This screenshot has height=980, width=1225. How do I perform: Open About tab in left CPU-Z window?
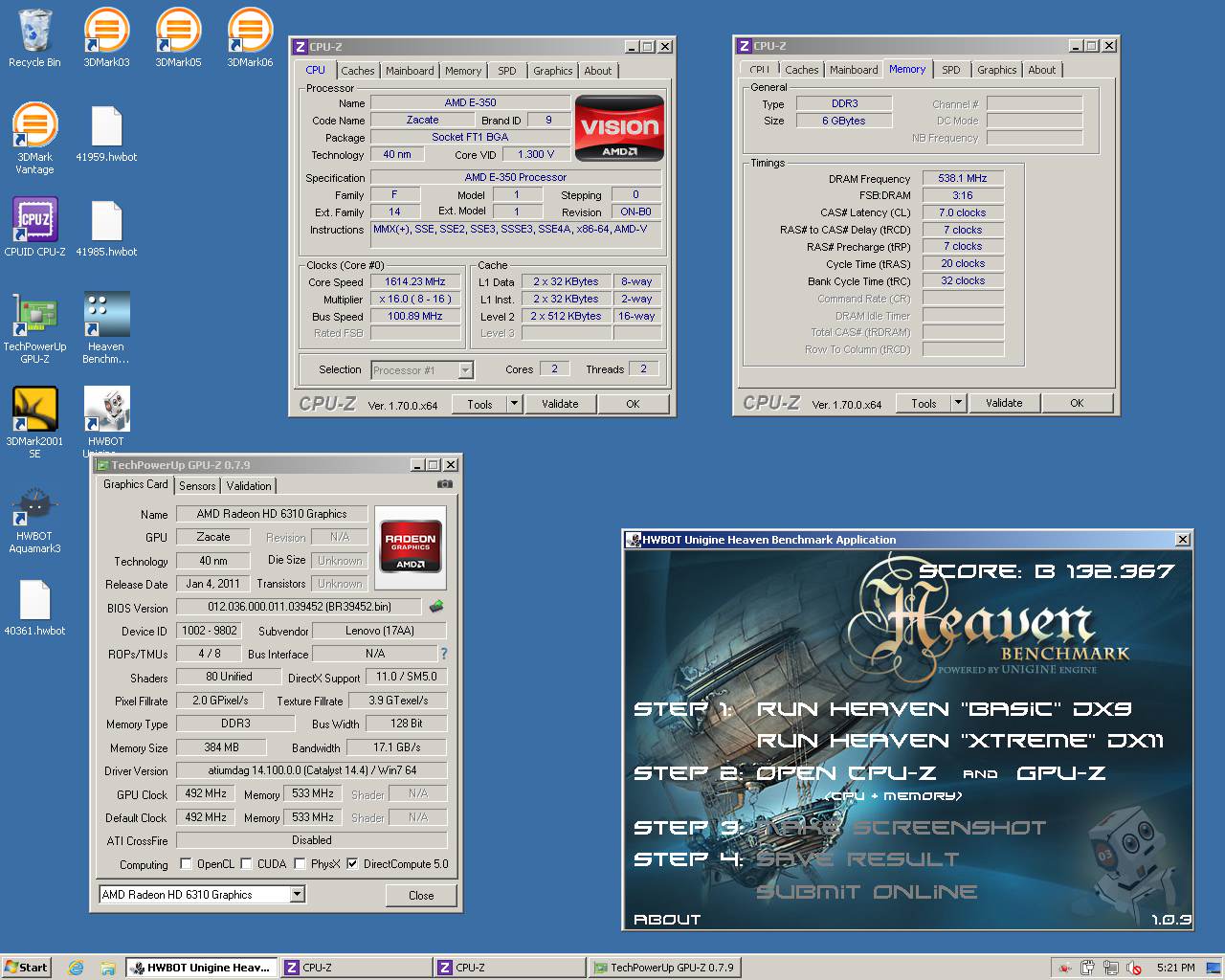(598, 71)
